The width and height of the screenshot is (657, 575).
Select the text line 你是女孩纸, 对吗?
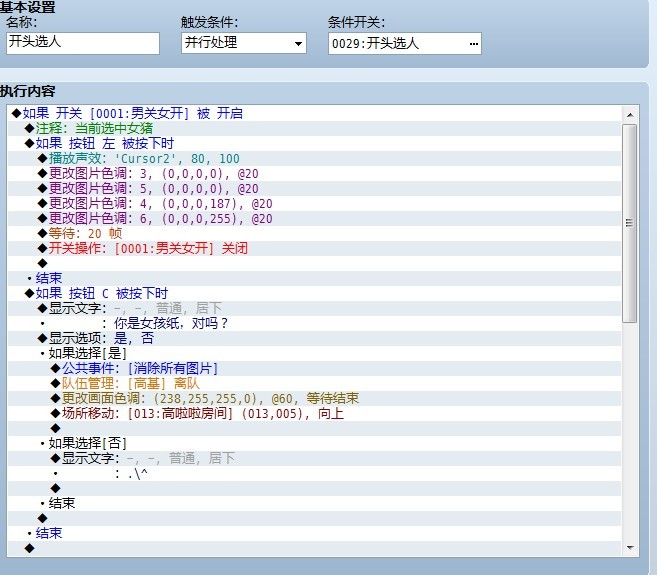(x=314, y=323)
